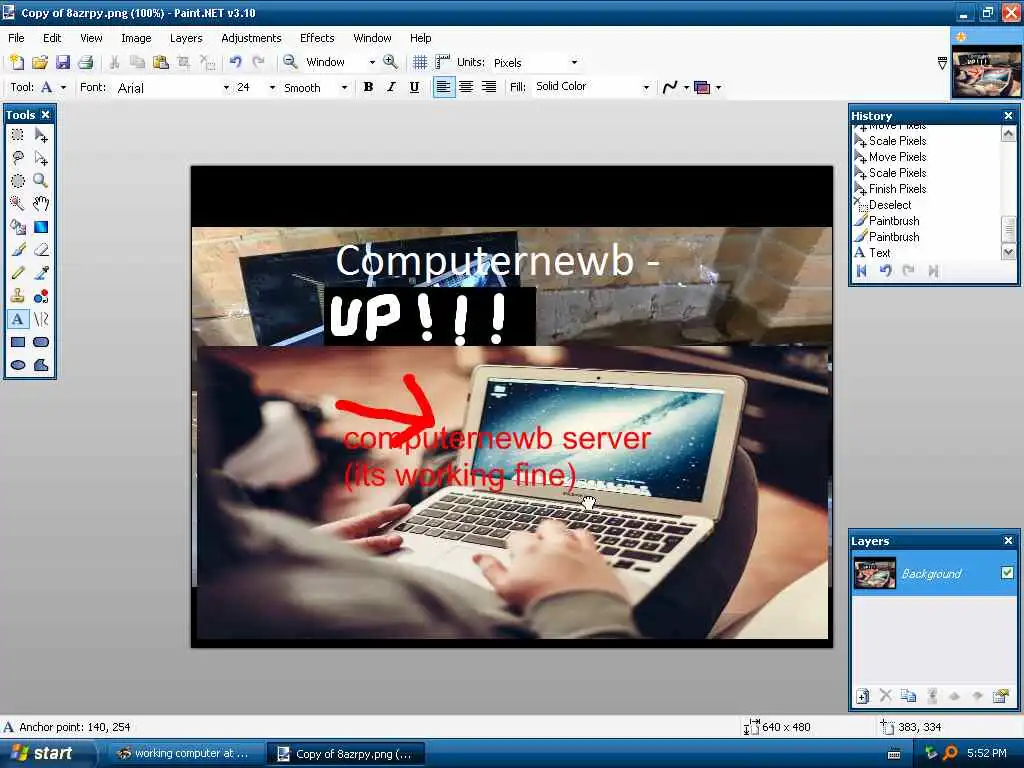Uncheck the Background layer visibility checkbox
Screen dimensions: 1024x768
tap(1007, 573)
